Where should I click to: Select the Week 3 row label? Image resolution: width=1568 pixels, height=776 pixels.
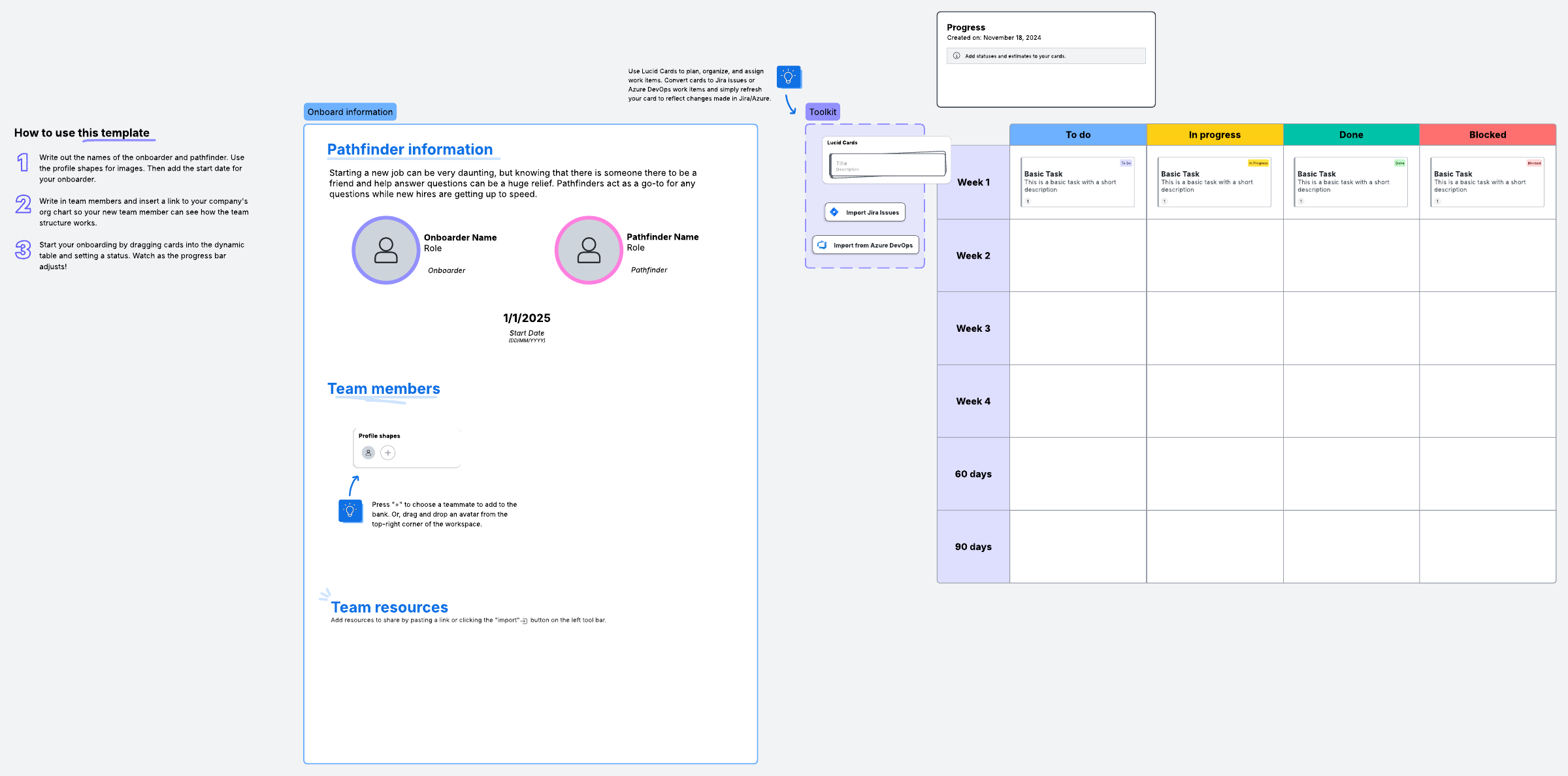973,329
